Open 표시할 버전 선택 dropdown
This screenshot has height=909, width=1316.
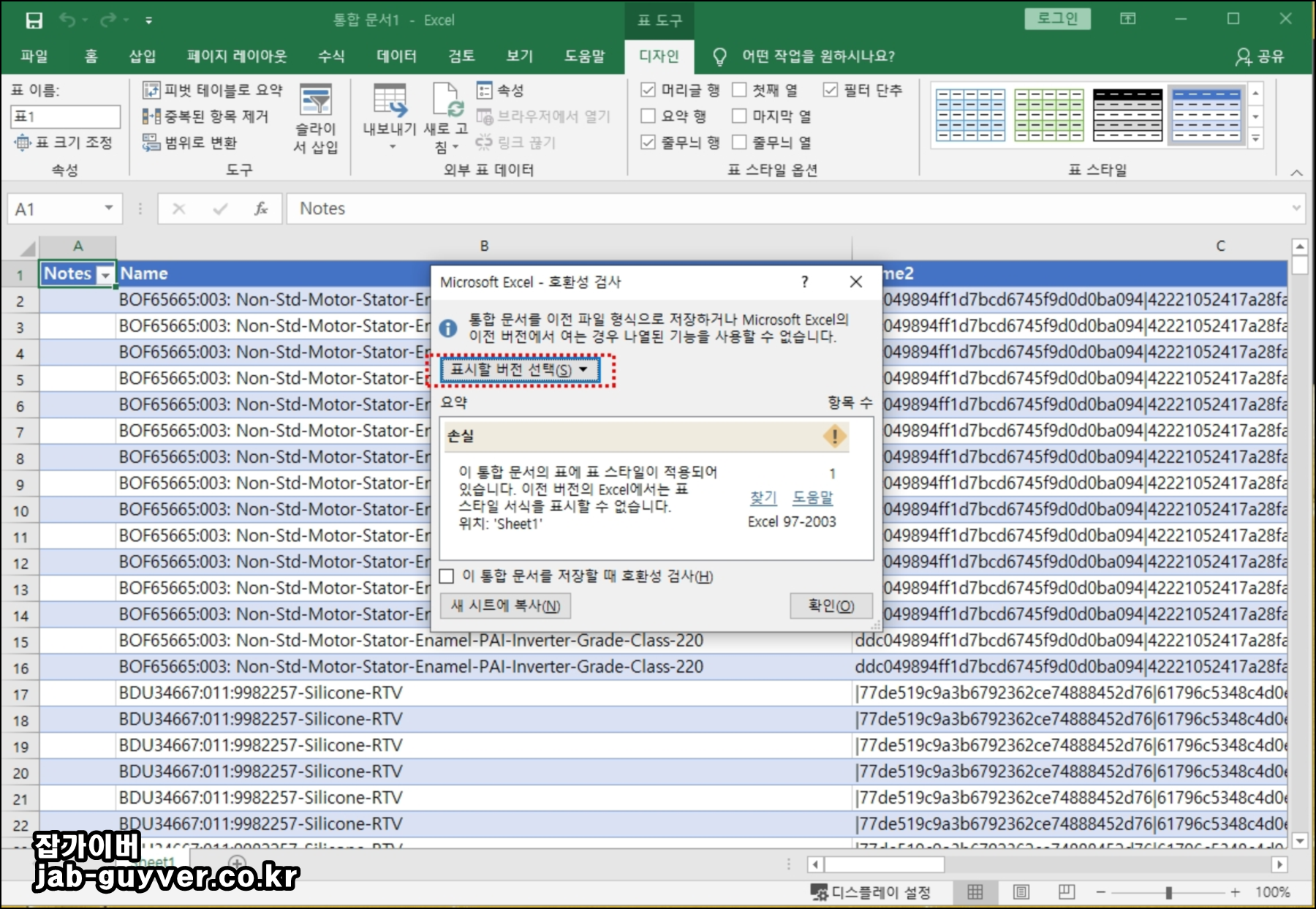[520, 370]
